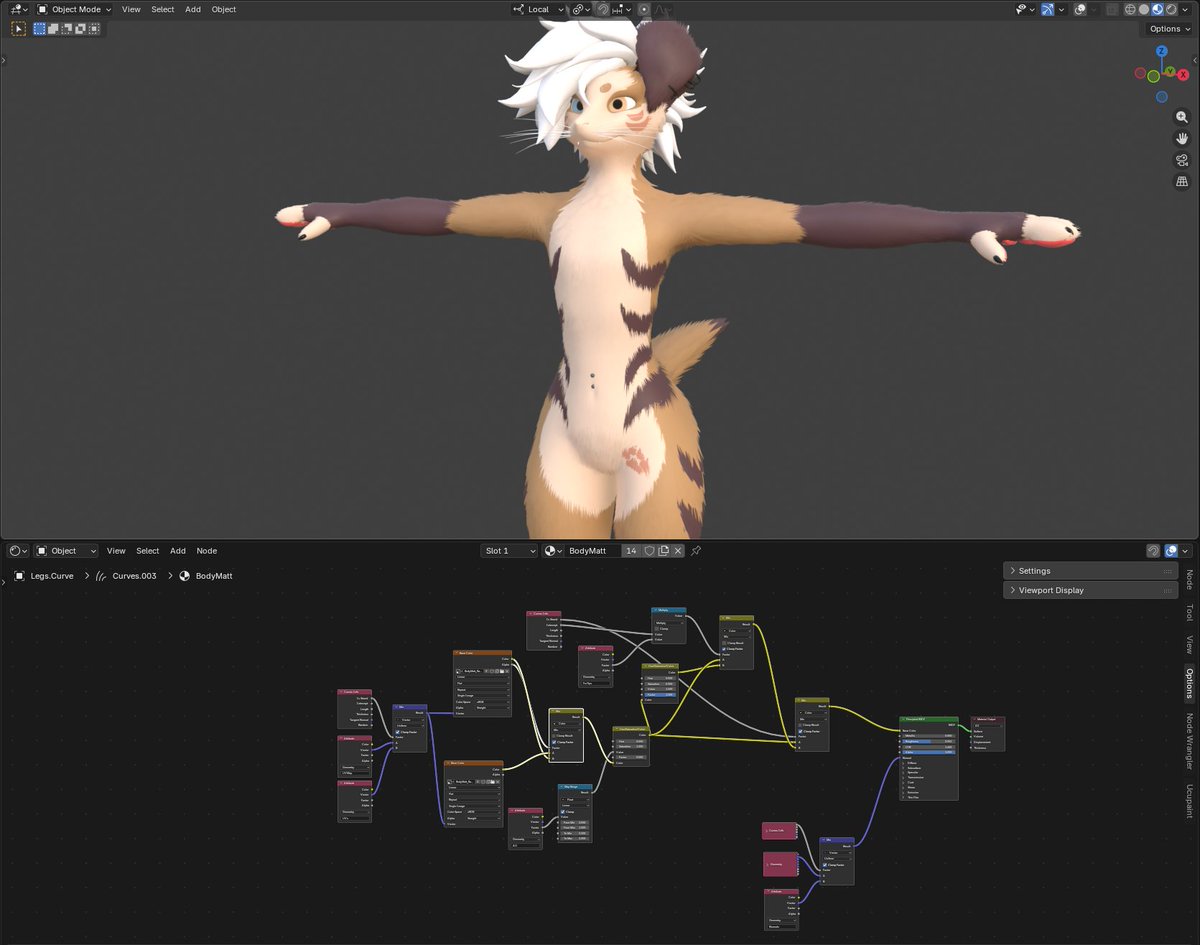Viewport: 1200px width, 945px height.
Task: Click Legs.Curve in the breadcrumb
Action: coord(52,576)
